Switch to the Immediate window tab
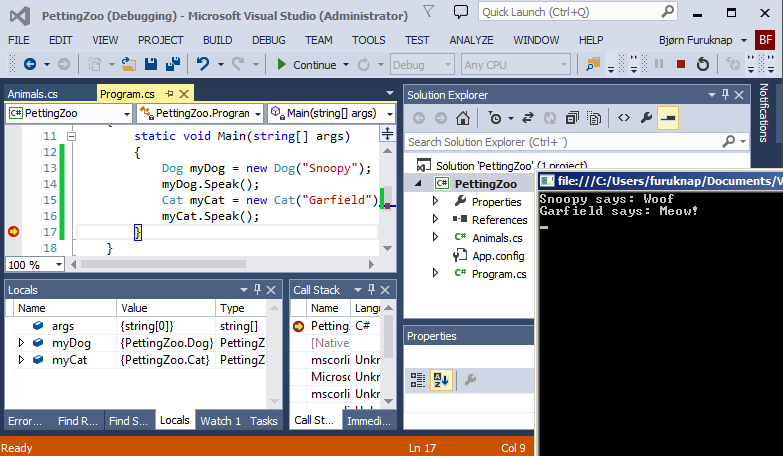 pos(369,421)
